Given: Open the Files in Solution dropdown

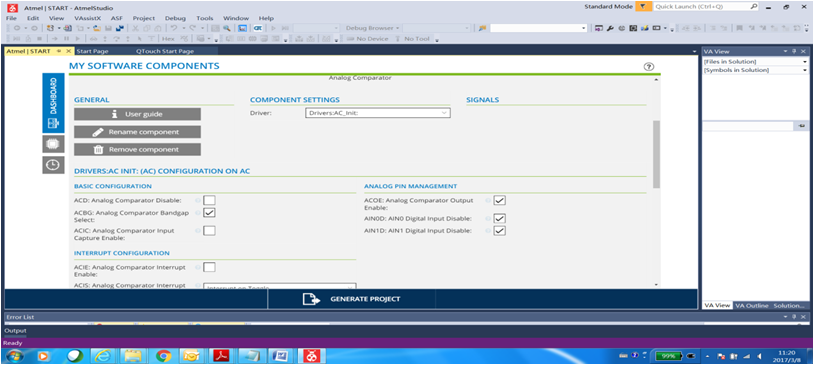Looking at the screenshot, I should (x=755, y=62).
